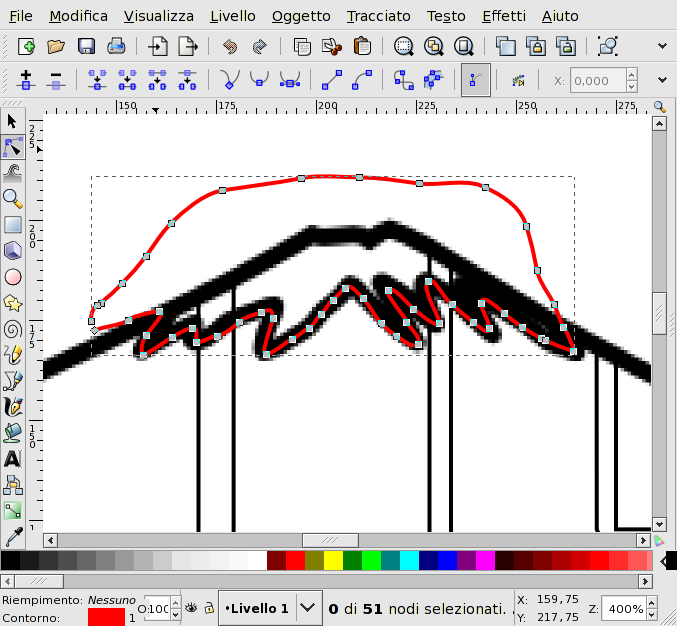This screenshot has width=677, height=626.
Task: Convert object to path
Action: tap(404, 80)
